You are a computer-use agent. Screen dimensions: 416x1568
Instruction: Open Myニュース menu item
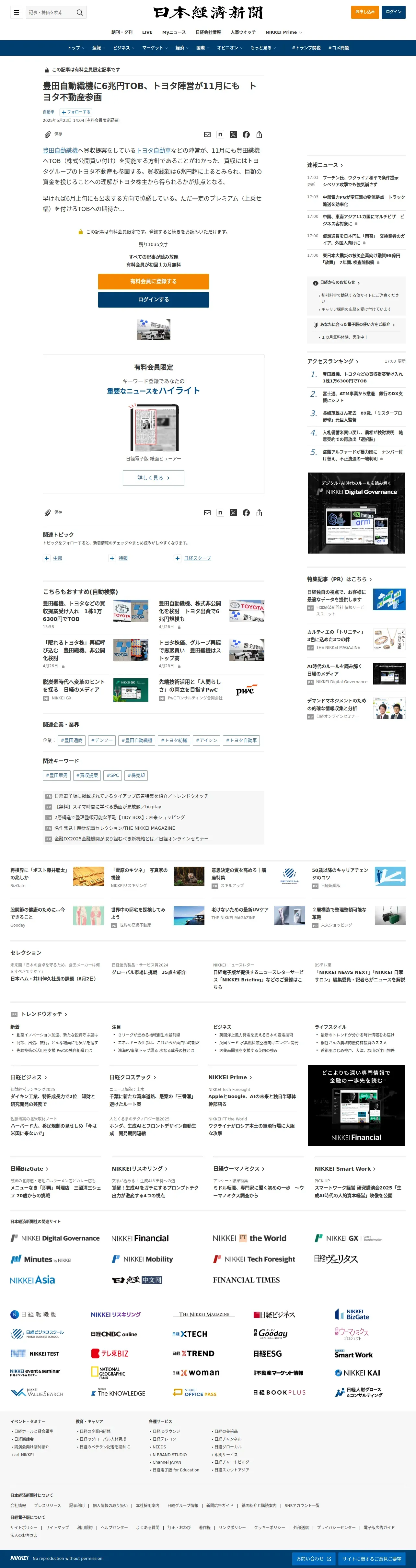pyautogui.click(x=174, y=32)
